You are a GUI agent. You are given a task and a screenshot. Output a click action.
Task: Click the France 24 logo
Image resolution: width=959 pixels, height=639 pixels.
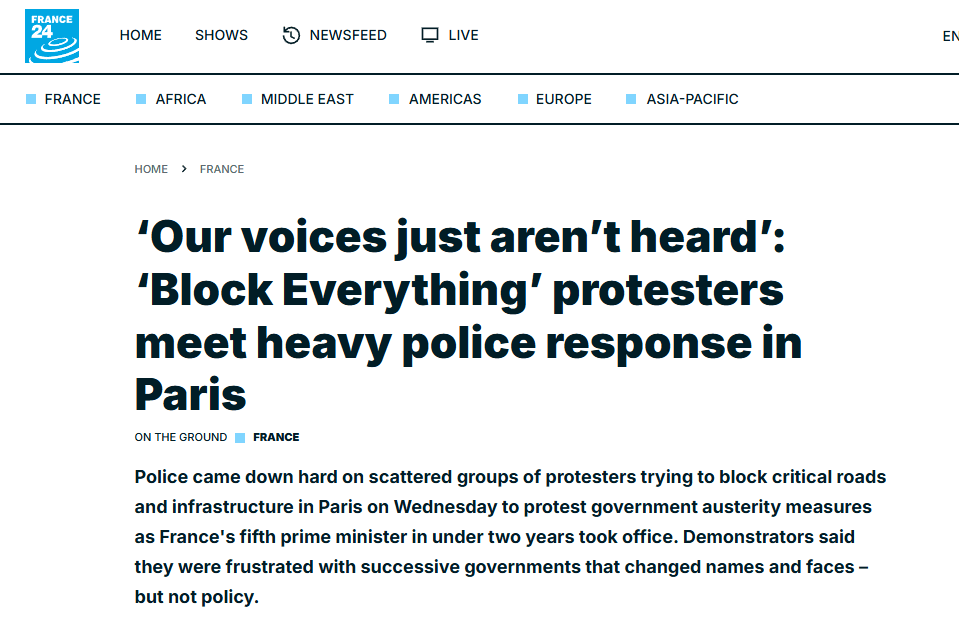[x=52, y=36]
